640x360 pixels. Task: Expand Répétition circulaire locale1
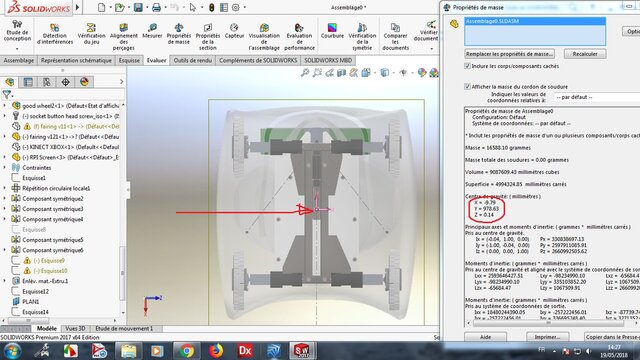5,188
